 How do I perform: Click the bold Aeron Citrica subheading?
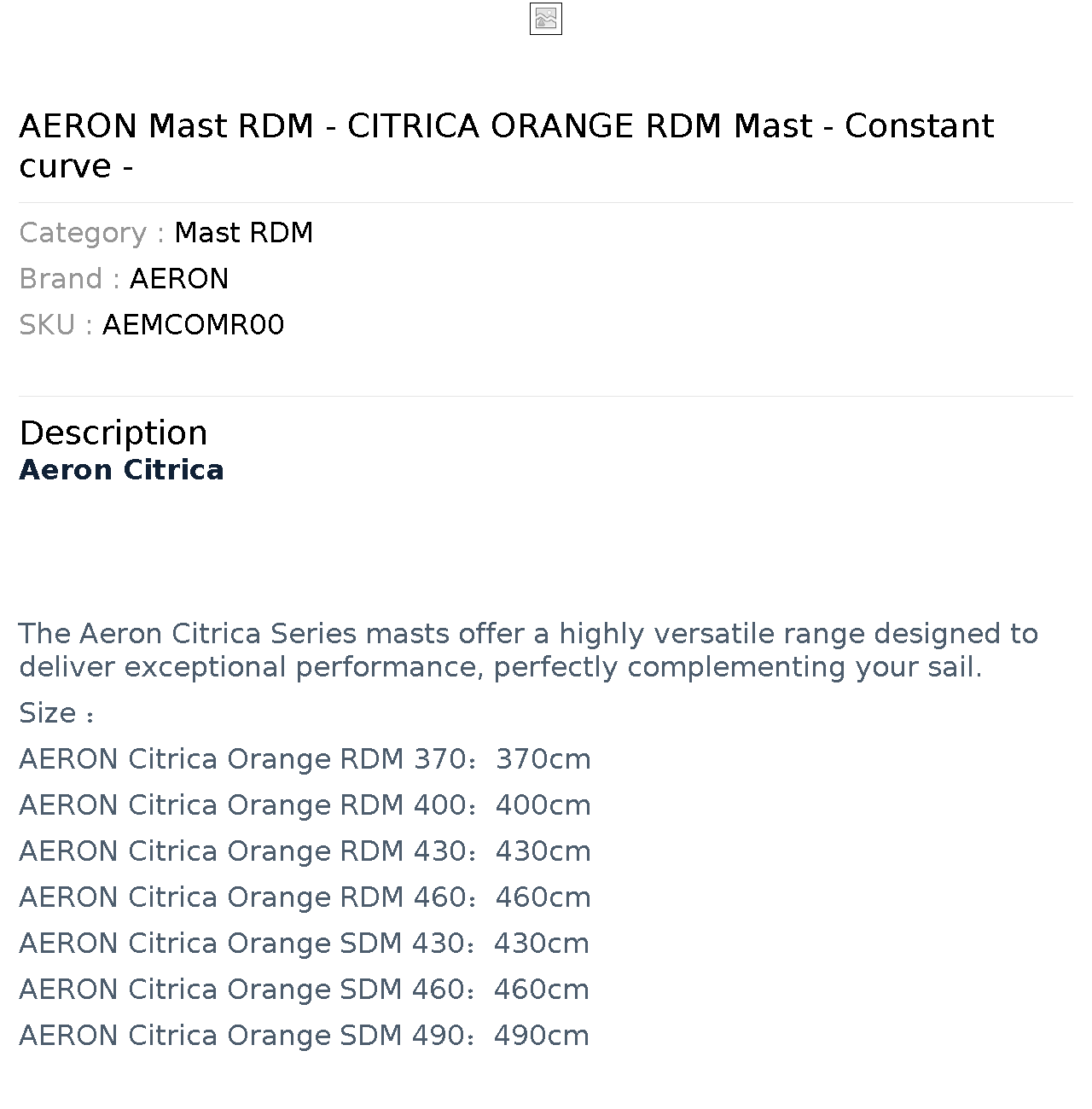[121, 470]
